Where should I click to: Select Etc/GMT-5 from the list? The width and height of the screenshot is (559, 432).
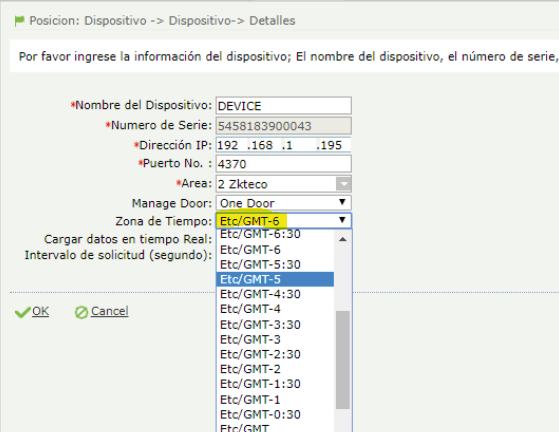coord(275,279)
